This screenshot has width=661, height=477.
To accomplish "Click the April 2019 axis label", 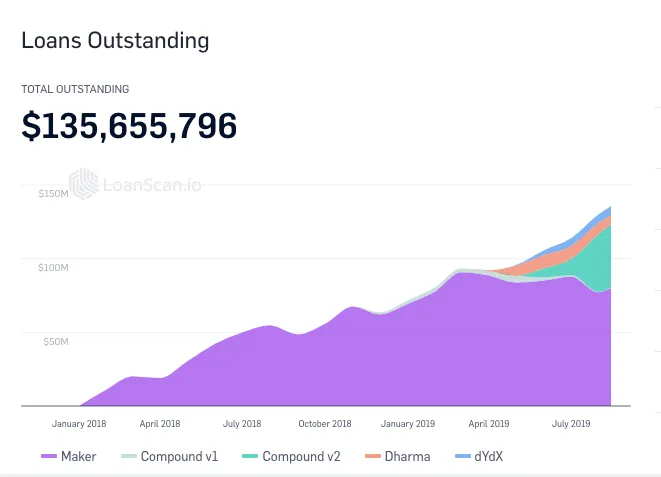I will tap(489, 424).
